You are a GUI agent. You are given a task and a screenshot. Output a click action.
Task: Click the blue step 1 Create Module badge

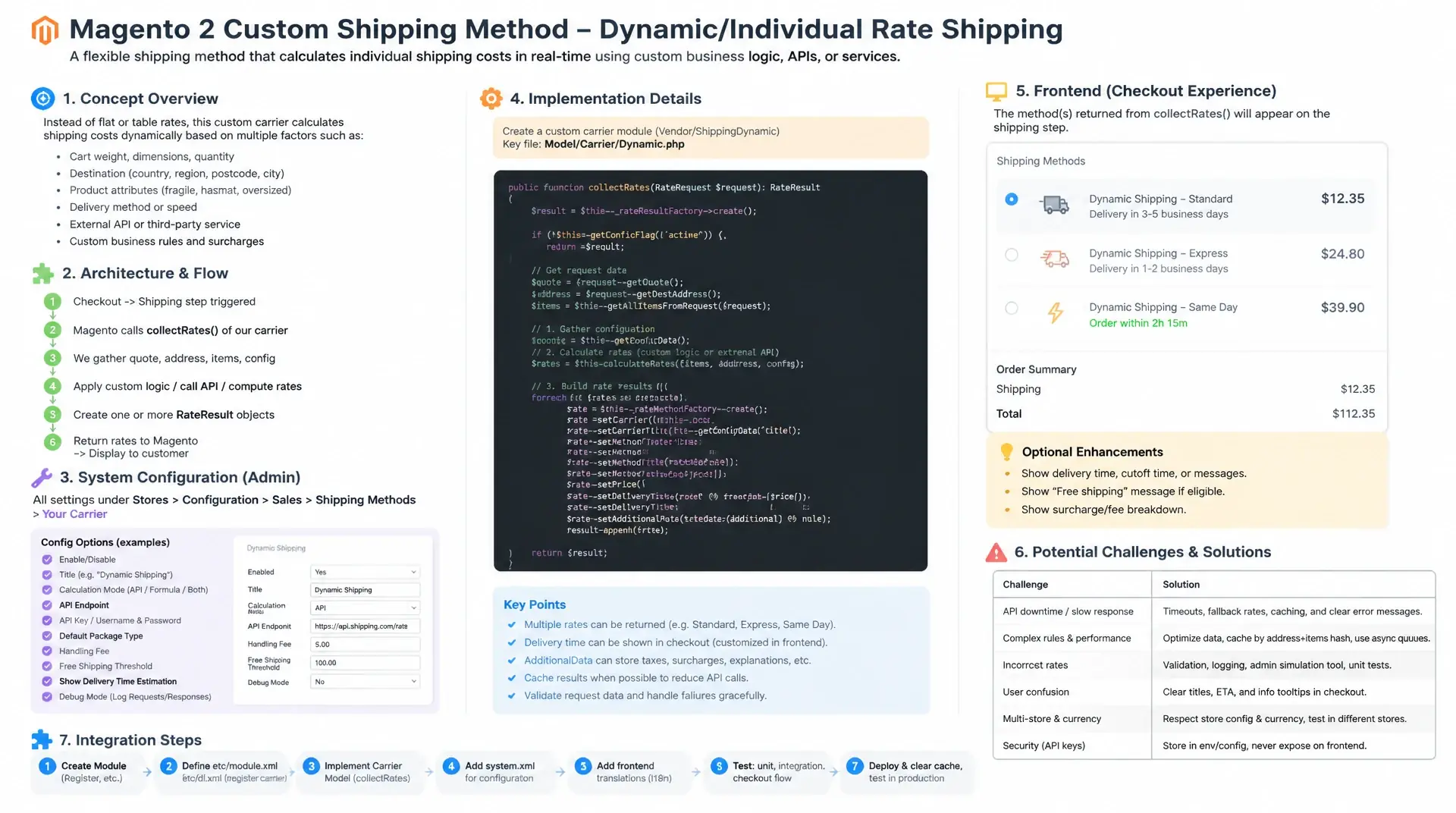click(47, 767)
